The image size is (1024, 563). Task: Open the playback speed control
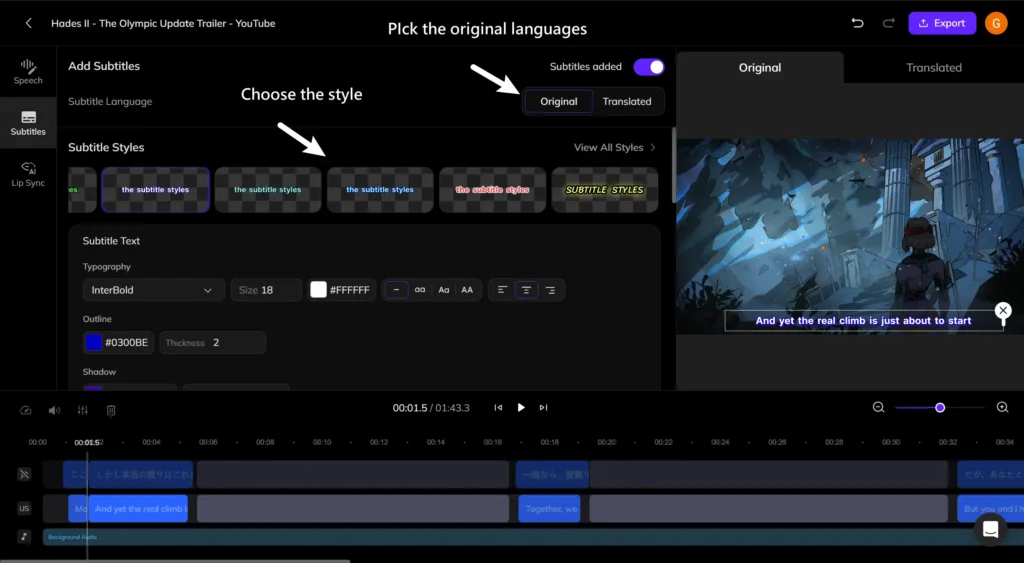point(25,410)
